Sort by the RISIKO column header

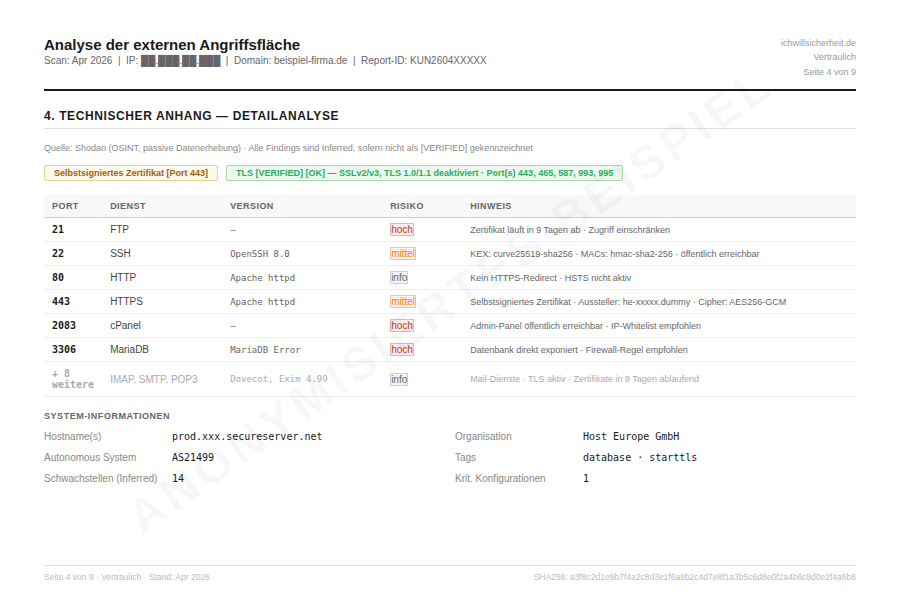pos(407,206)
